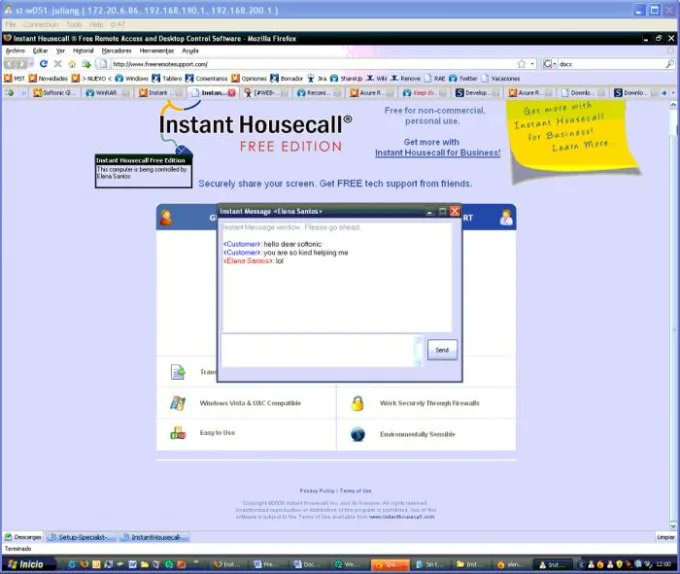Image resolution: width=680 pixels, height=574 pixels.
Task: Open the bookmark star dropdown arrow
Action: (533, 64)
